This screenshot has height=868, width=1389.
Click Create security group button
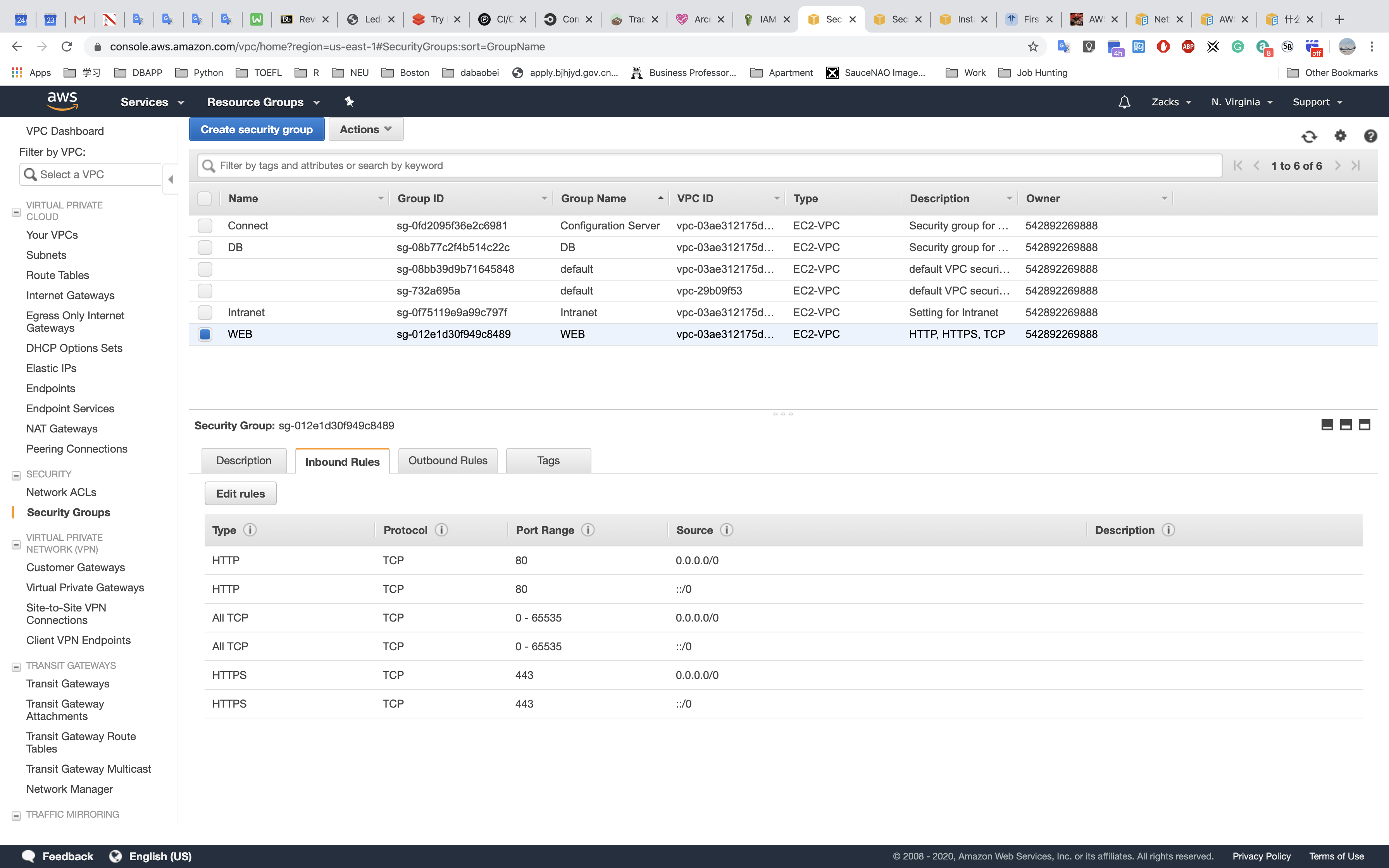click(257, 130)
